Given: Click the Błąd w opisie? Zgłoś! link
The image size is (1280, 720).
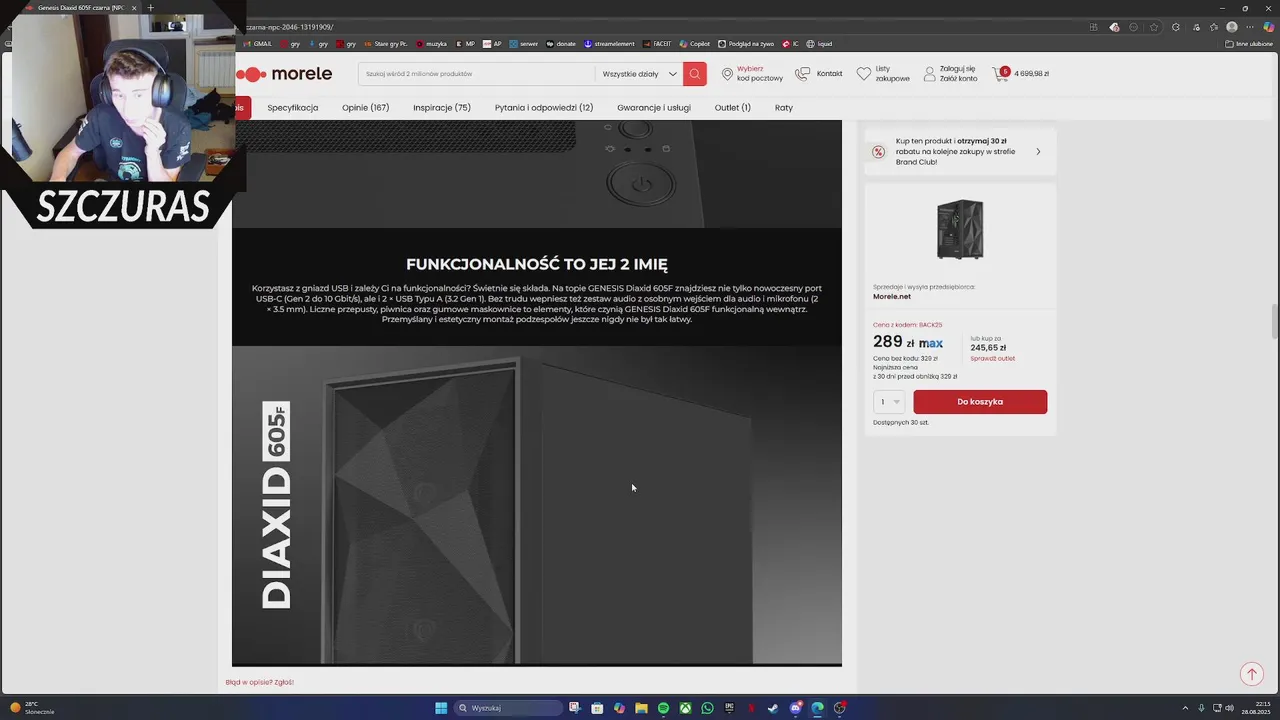Looking at the screenshot, I should click(x=260, y=682).
